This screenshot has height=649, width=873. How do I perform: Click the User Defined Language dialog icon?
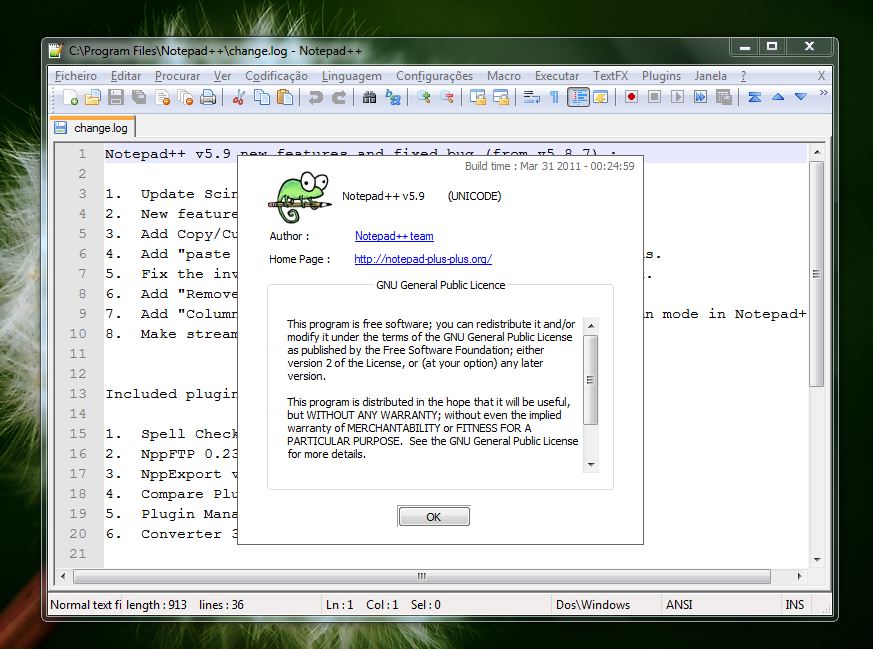click(x=601, y=98)
